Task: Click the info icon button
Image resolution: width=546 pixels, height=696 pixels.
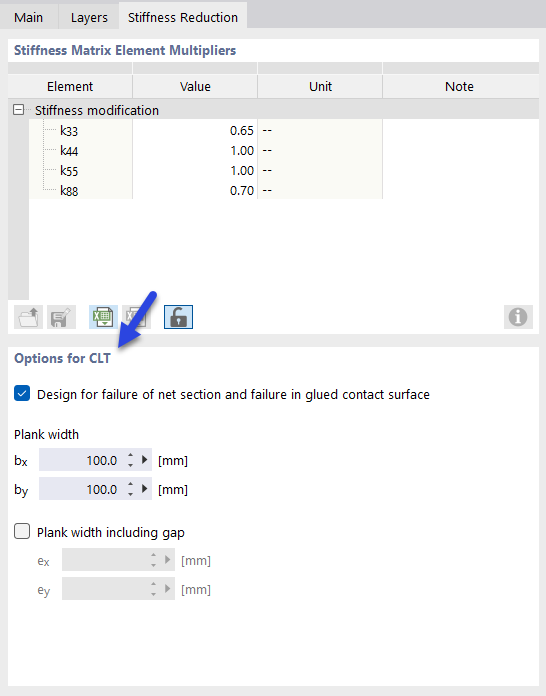Action: pos(518,317)
